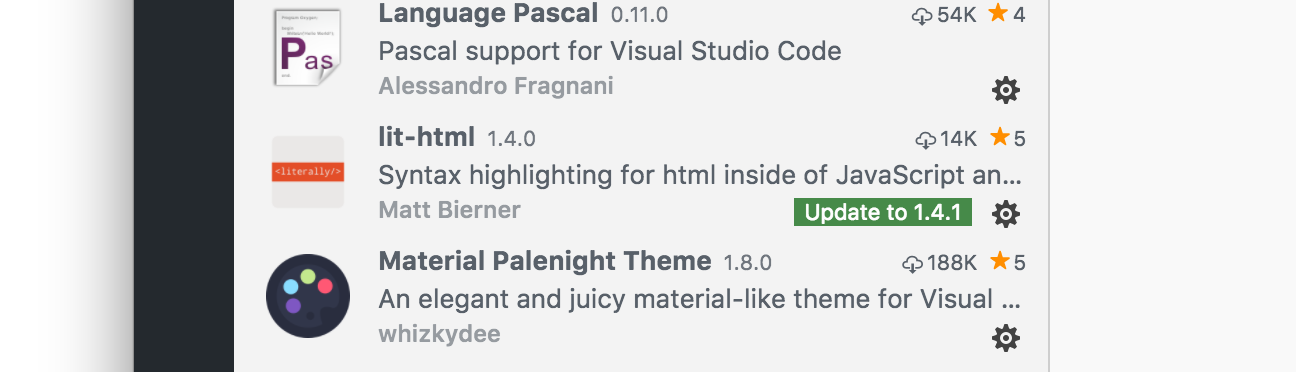Screen dimensions: 1296x372
Task: Open the Material Palenight Theme title
Action: (x=545, y=261)
